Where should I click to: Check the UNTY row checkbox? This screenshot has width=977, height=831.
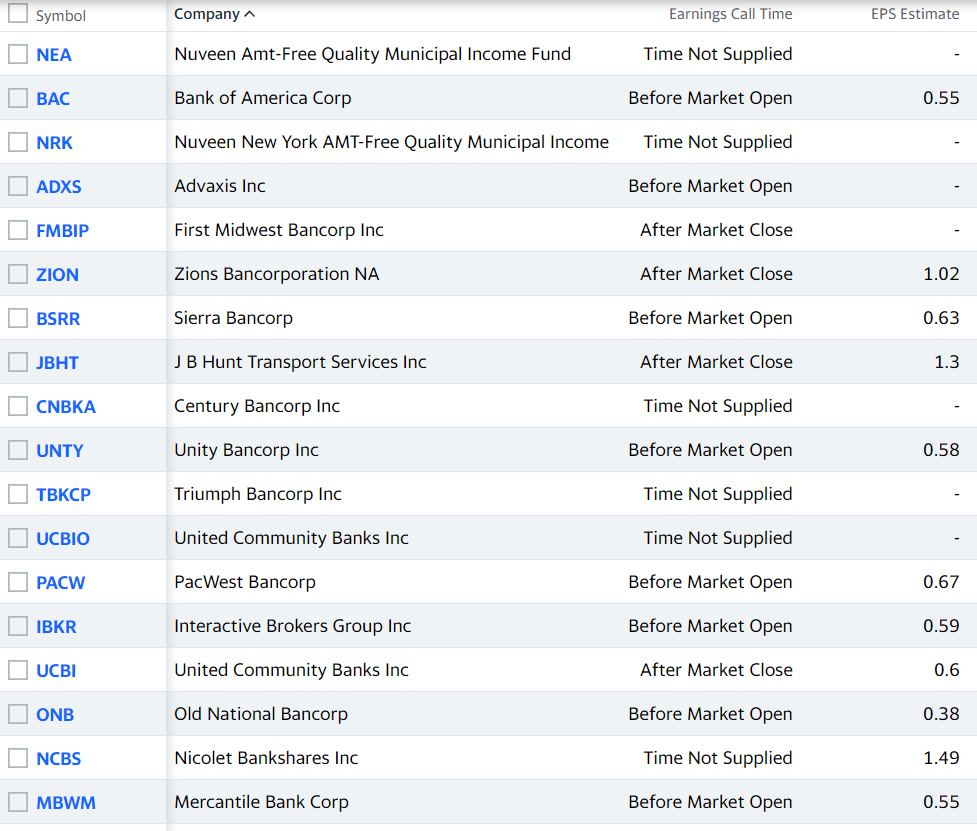[x=18, y=450]
